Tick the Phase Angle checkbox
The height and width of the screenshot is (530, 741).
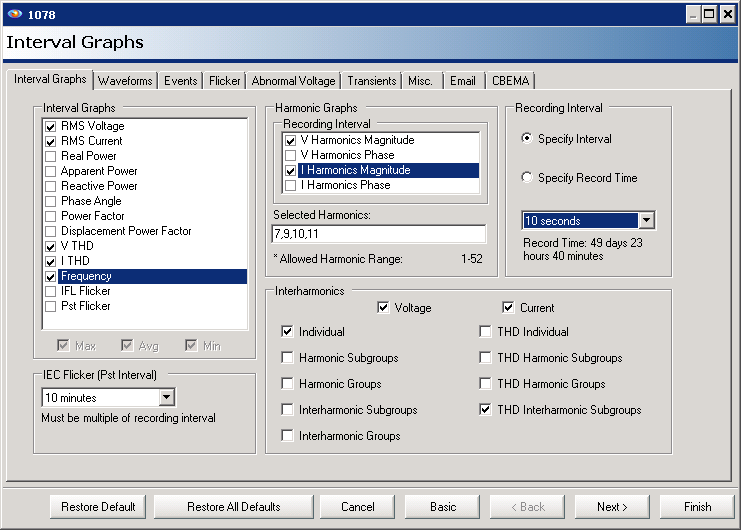[51, 202]
